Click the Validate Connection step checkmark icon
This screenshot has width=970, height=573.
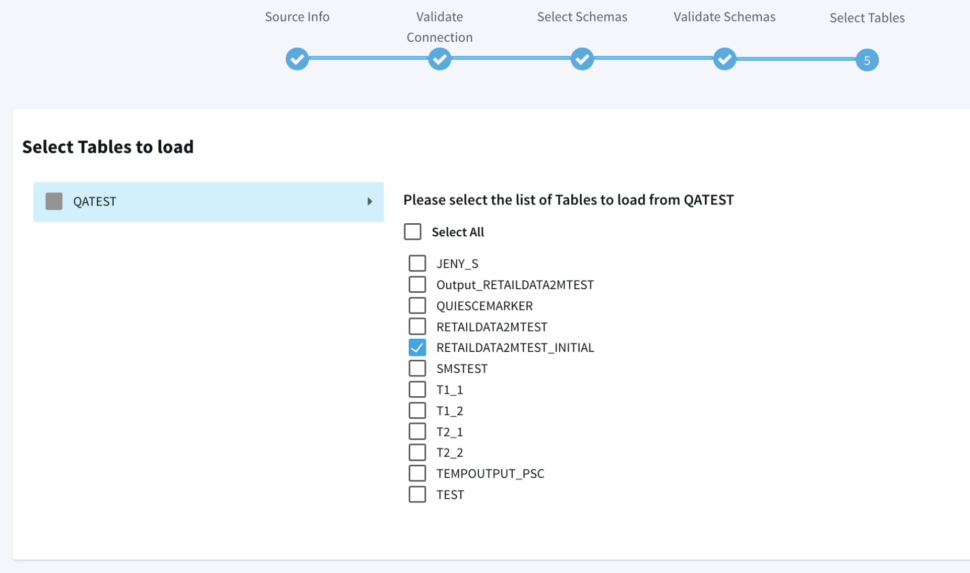[x=440, y=60]
